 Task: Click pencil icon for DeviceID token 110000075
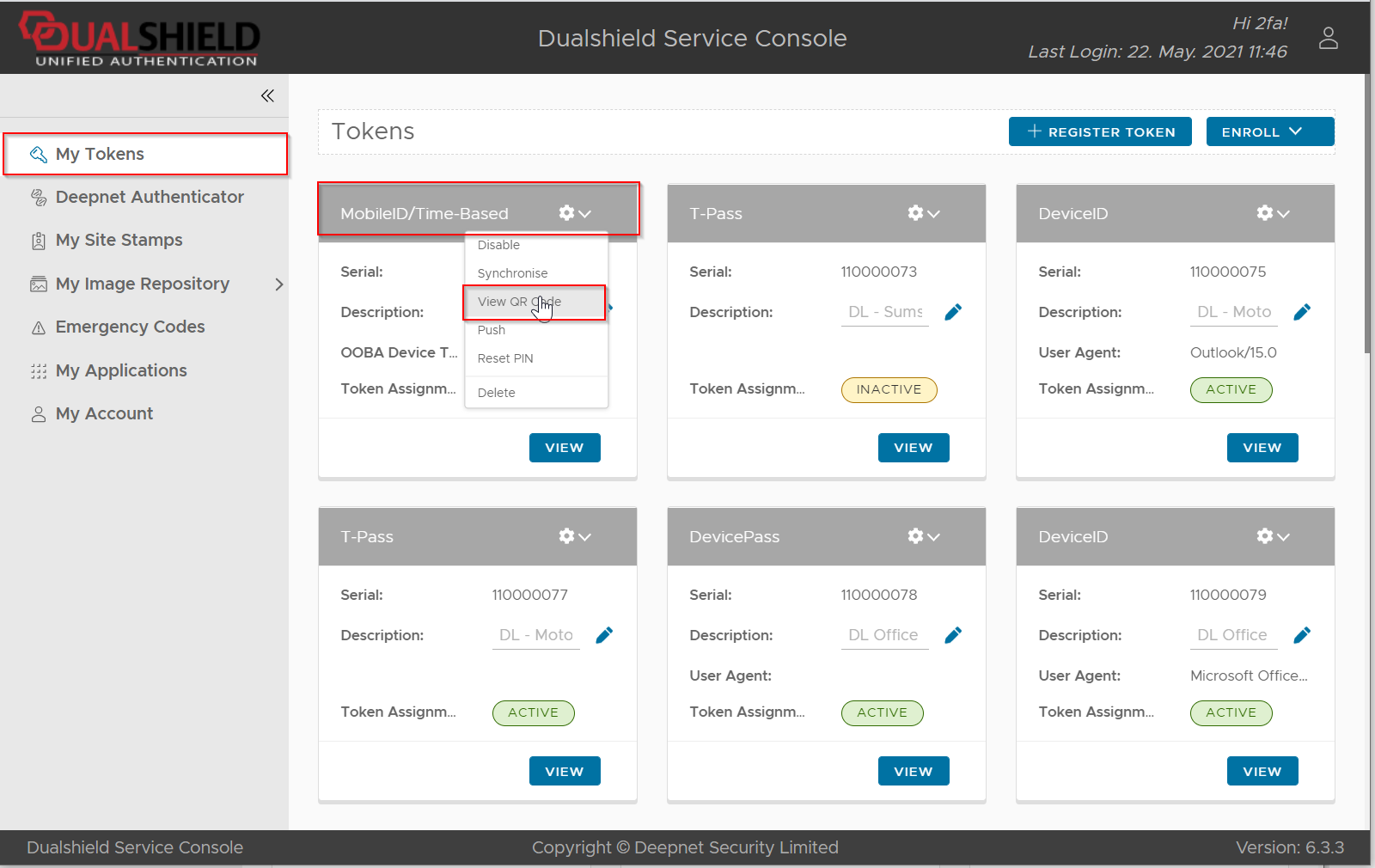[1302, 312]
